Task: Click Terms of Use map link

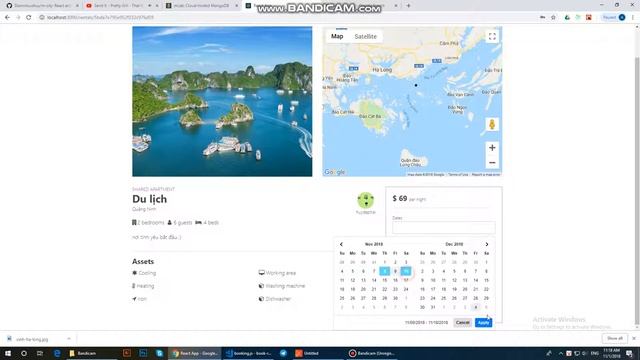Action: (458, 175)
